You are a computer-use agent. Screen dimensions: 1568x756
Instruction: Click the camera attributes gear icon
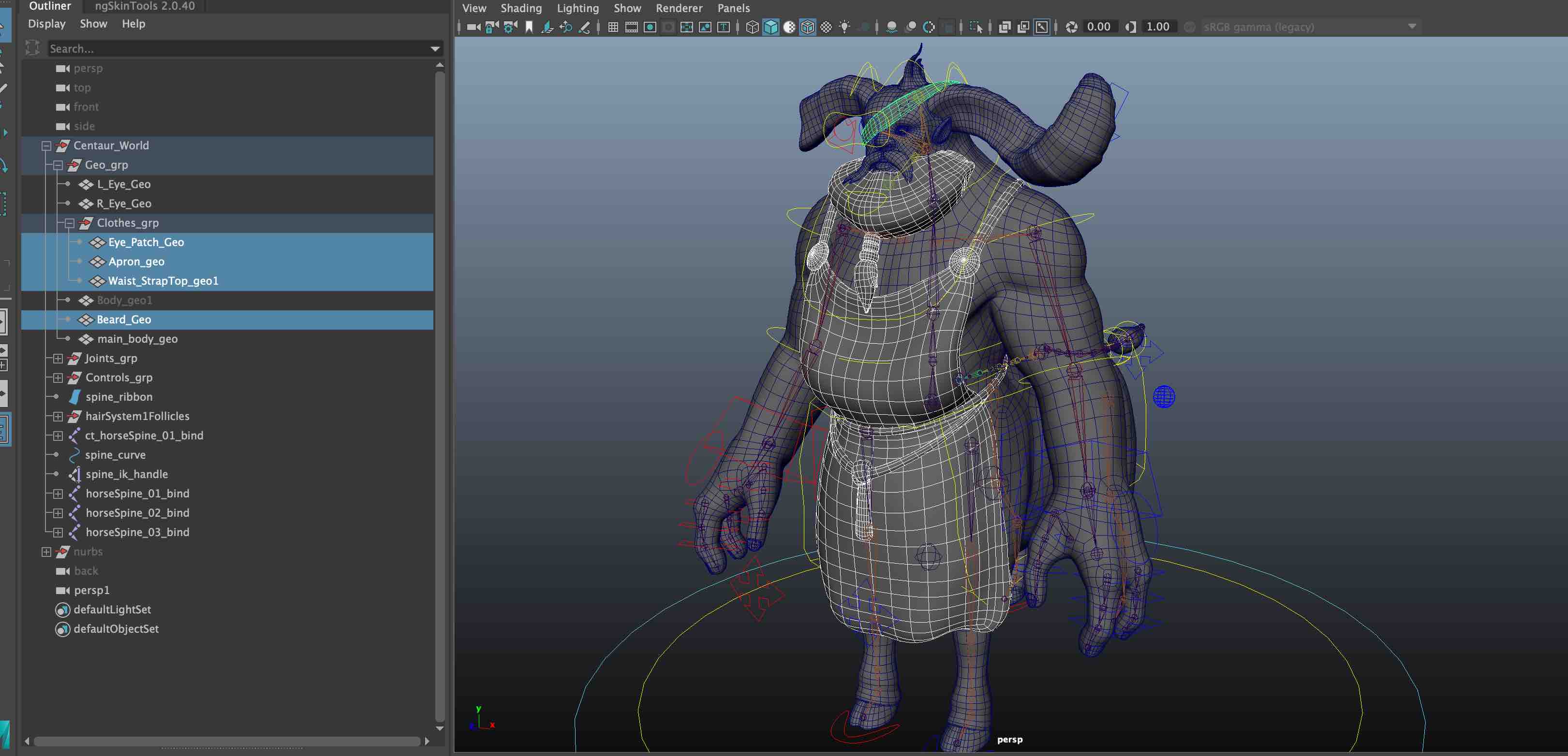click(511, 27)
